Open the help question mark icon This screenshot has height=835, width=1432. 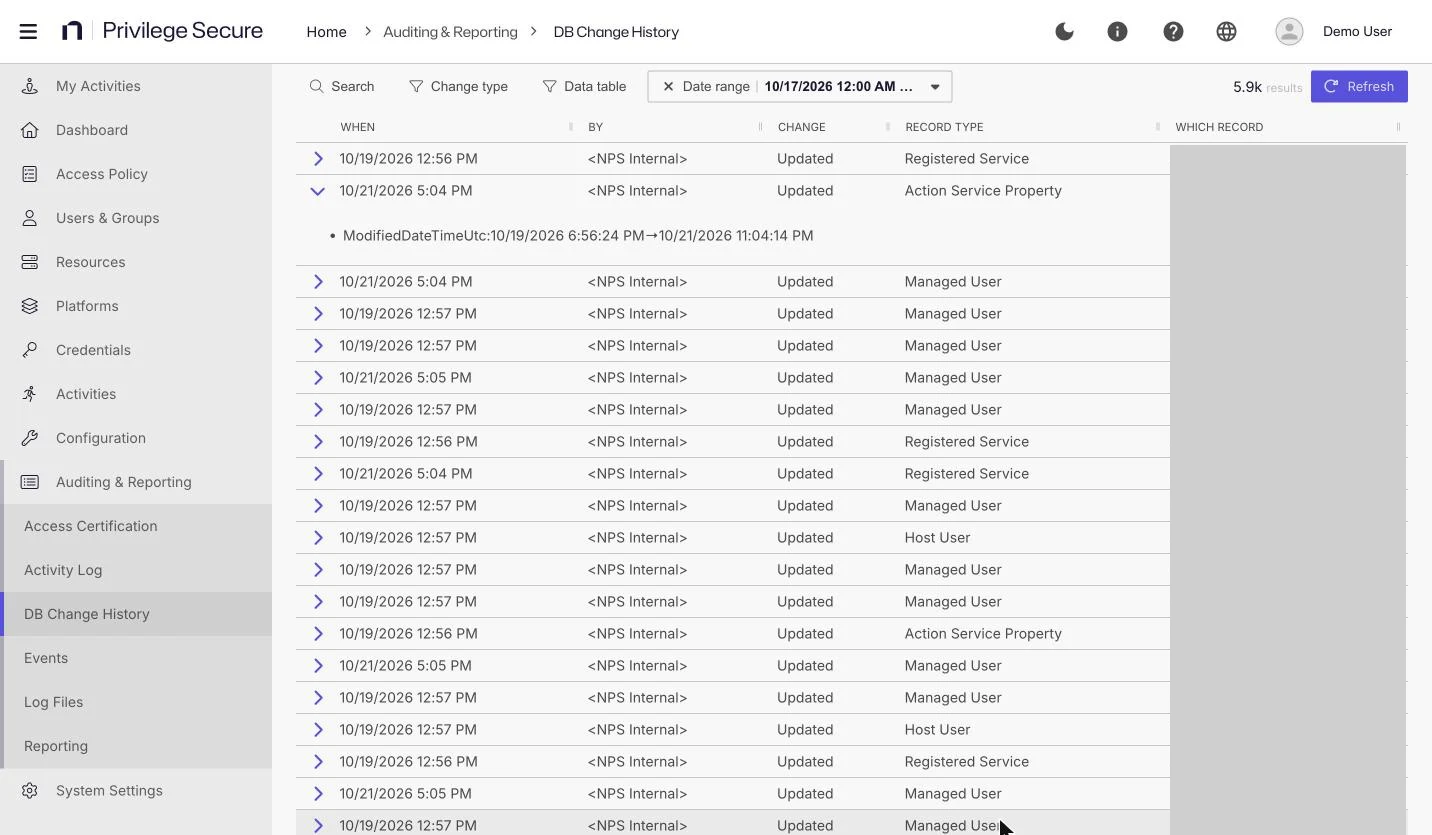tap(1173, 31)
